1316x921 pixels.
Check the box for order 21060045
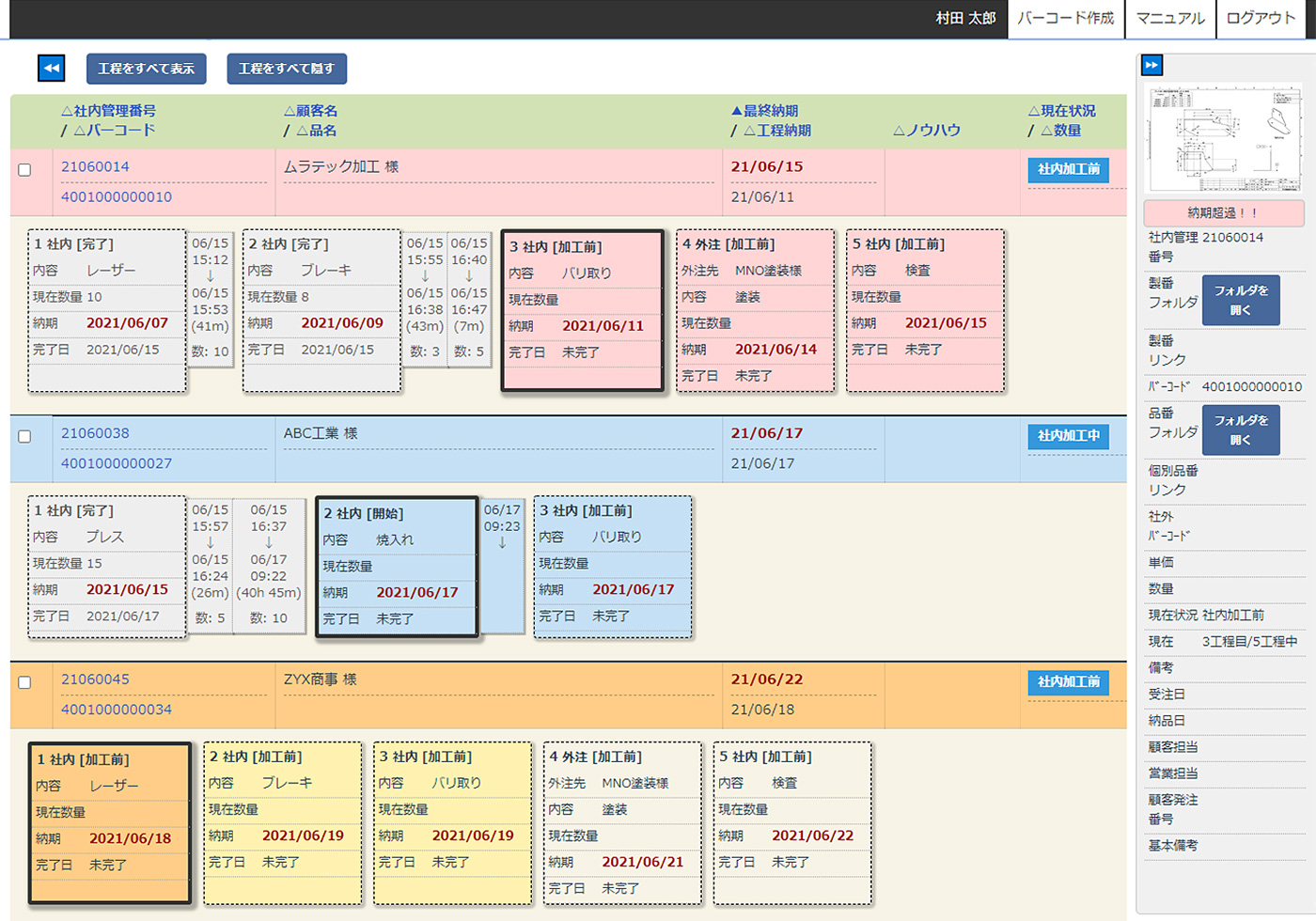[x=24, y=683]
